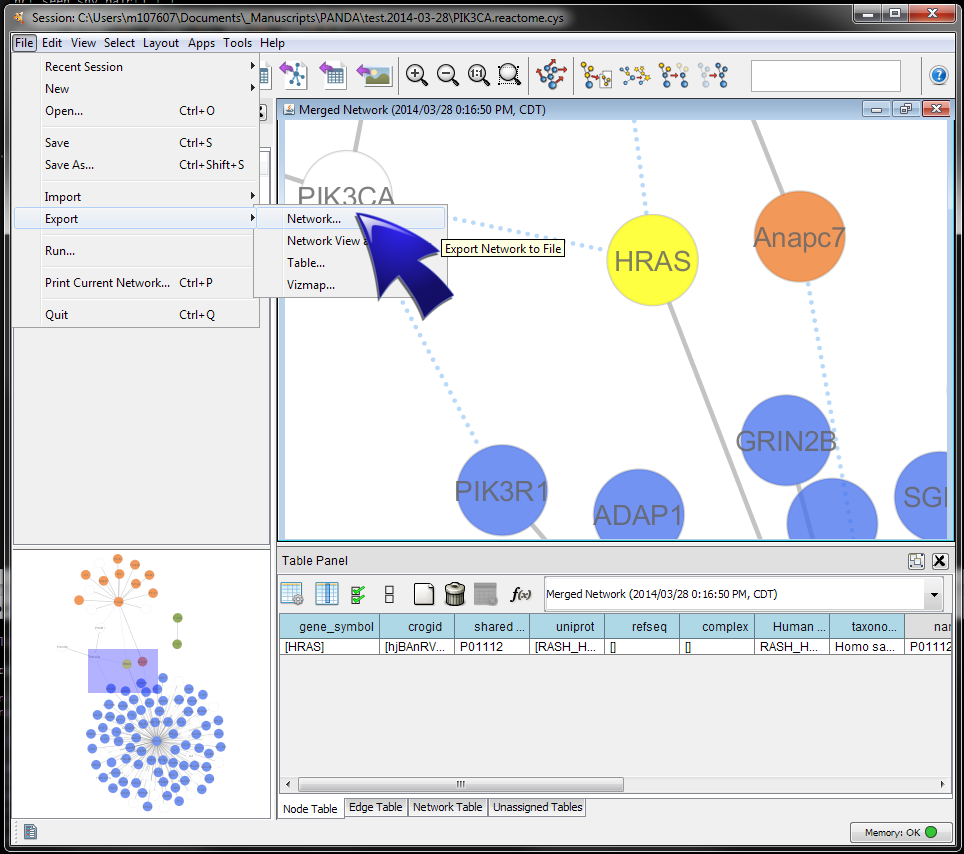
Task: Open the Help icon in the toolbar
Action: coord(938,75)
